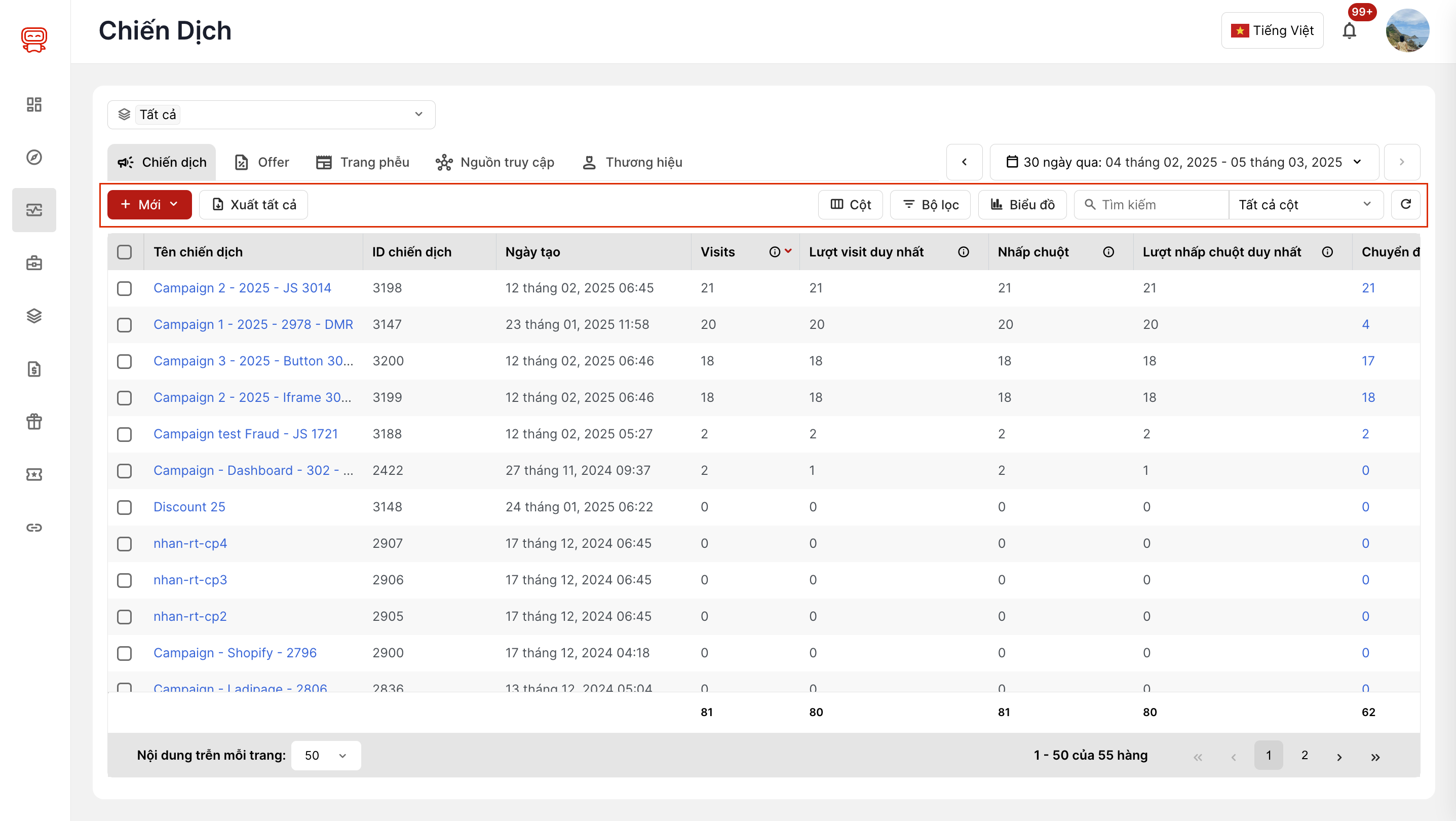Screen dimensions: 1456x821
Task: Switch to the Nguồn truy cập tab
Action: [495, 162]
